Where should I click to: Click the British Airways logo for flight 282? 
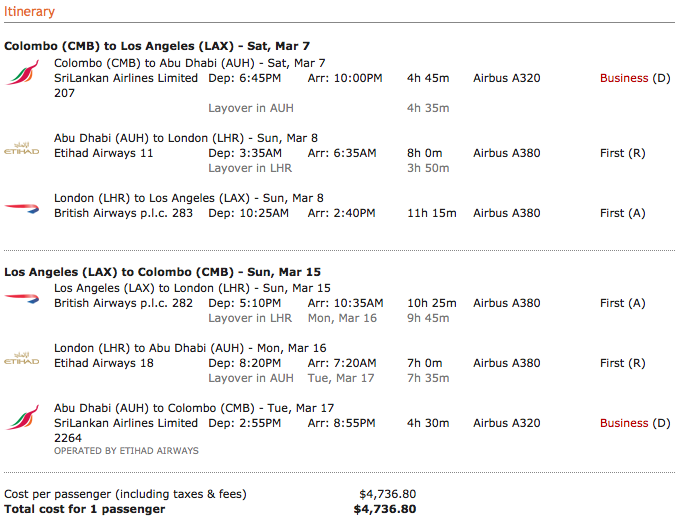21,297
